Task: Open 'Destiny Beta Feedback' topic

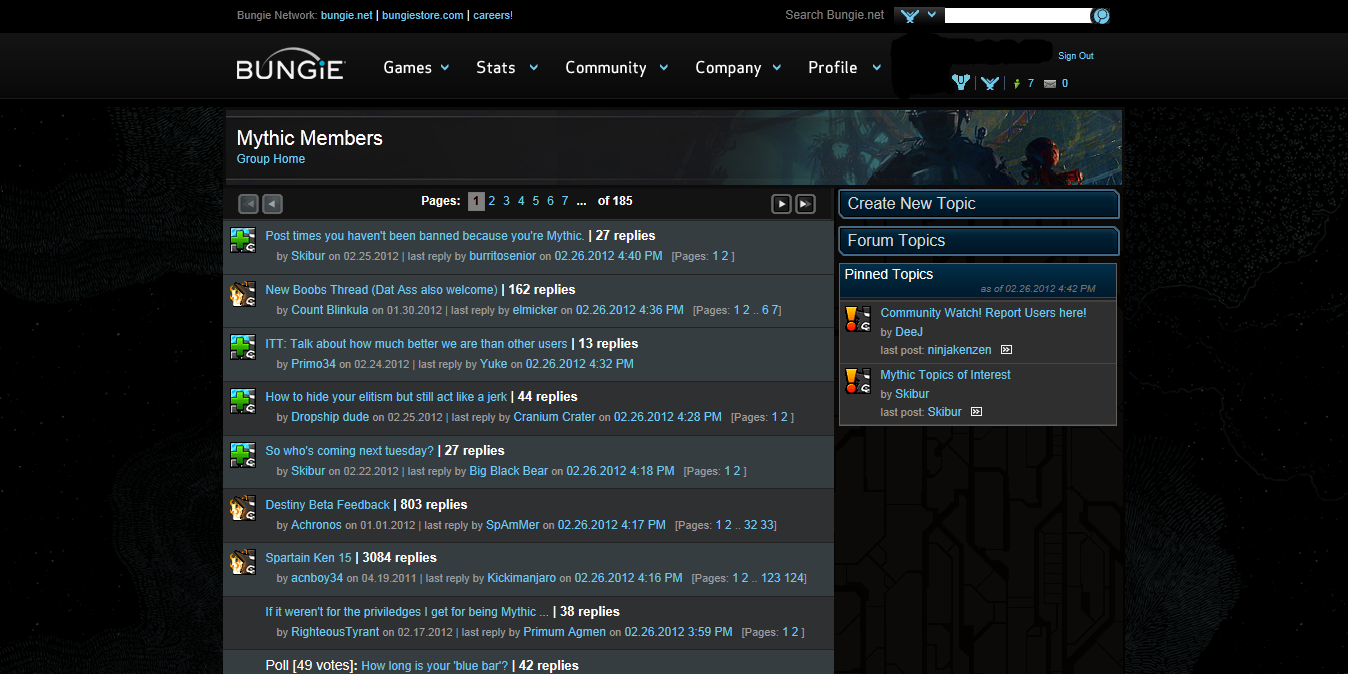Action: [x=327, y=505]
